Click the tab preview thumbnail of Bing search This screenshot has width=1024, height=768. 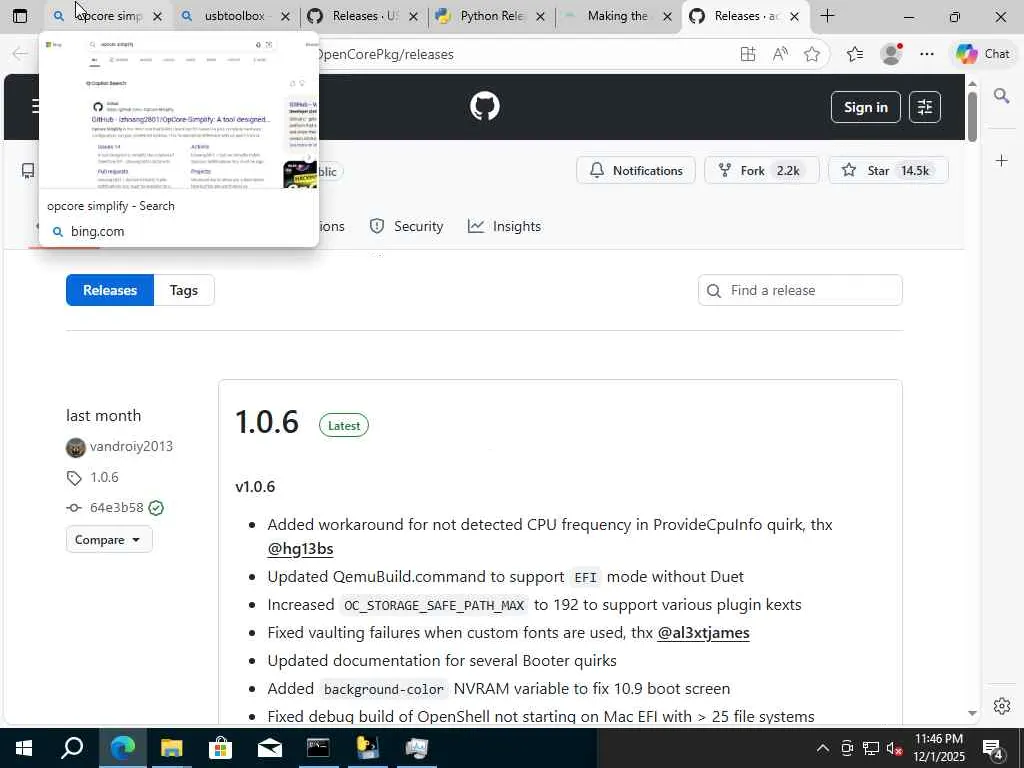point(179,112)
